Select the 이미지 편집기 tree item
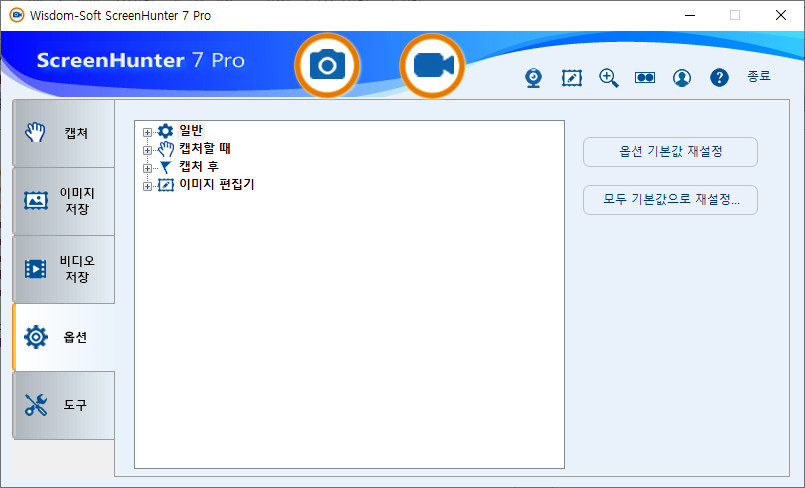805x488 pixels. coord(217,184)
